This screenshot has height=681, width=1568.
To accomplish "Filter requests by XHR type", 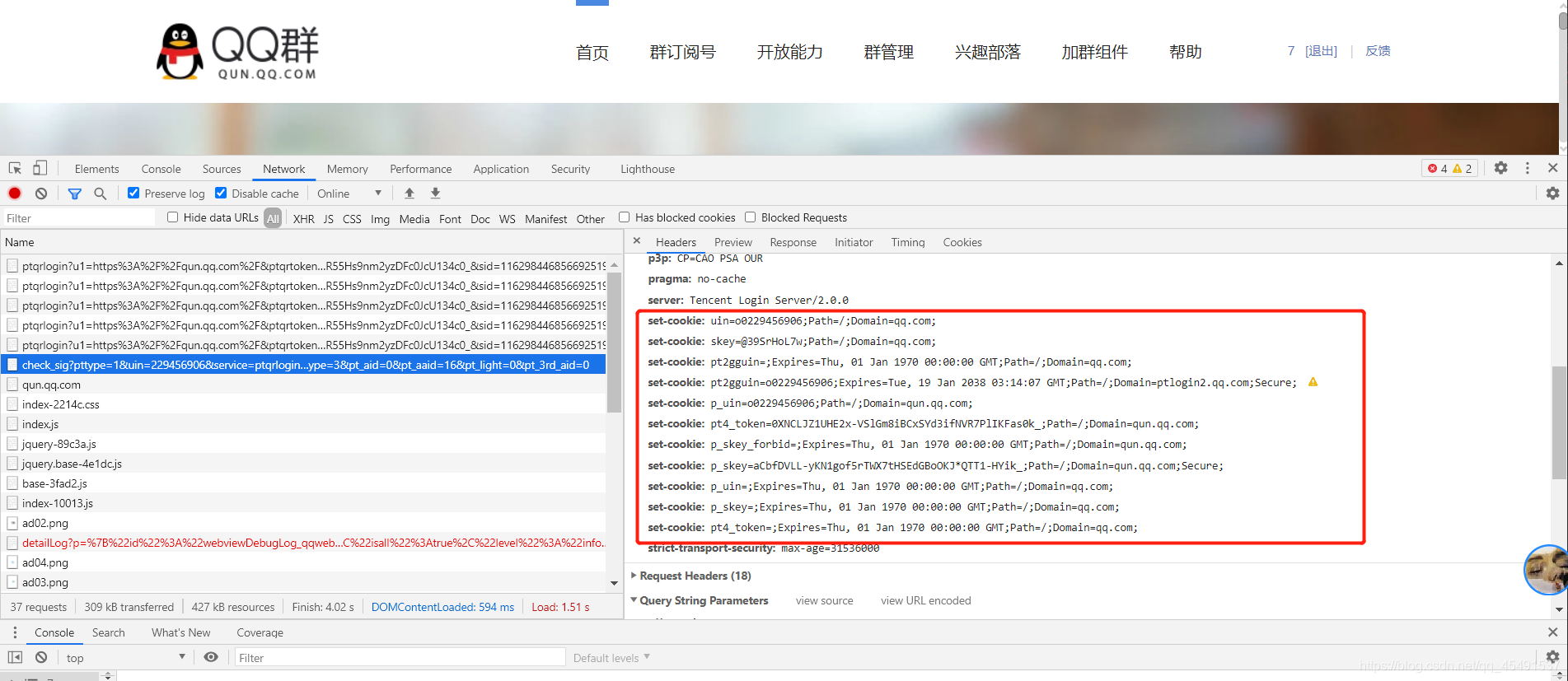I will click(x=304, y=219).
